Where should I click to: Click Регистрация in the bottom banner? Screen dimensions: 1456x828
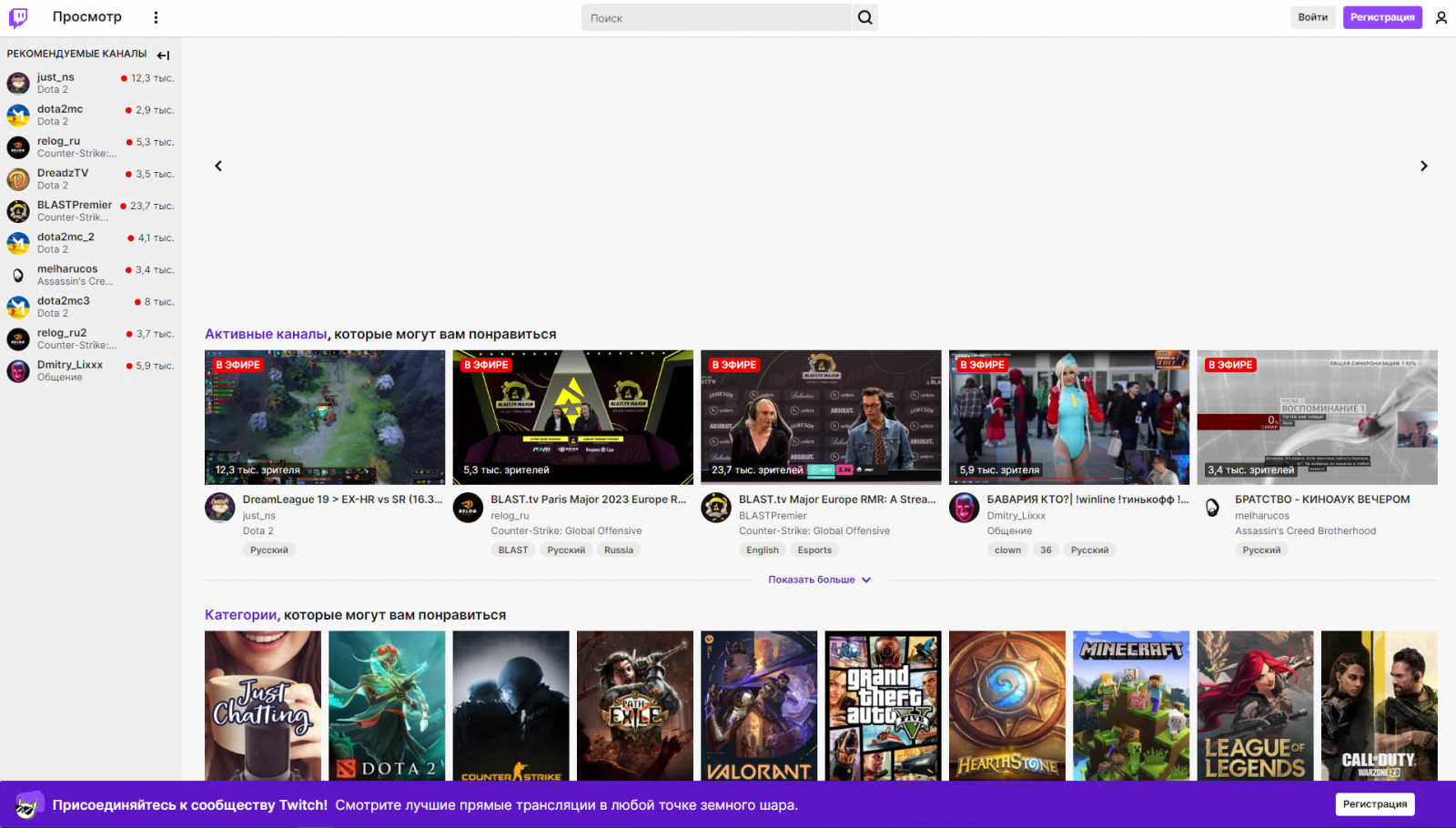pyautogui.click(x=1374, y=804)
